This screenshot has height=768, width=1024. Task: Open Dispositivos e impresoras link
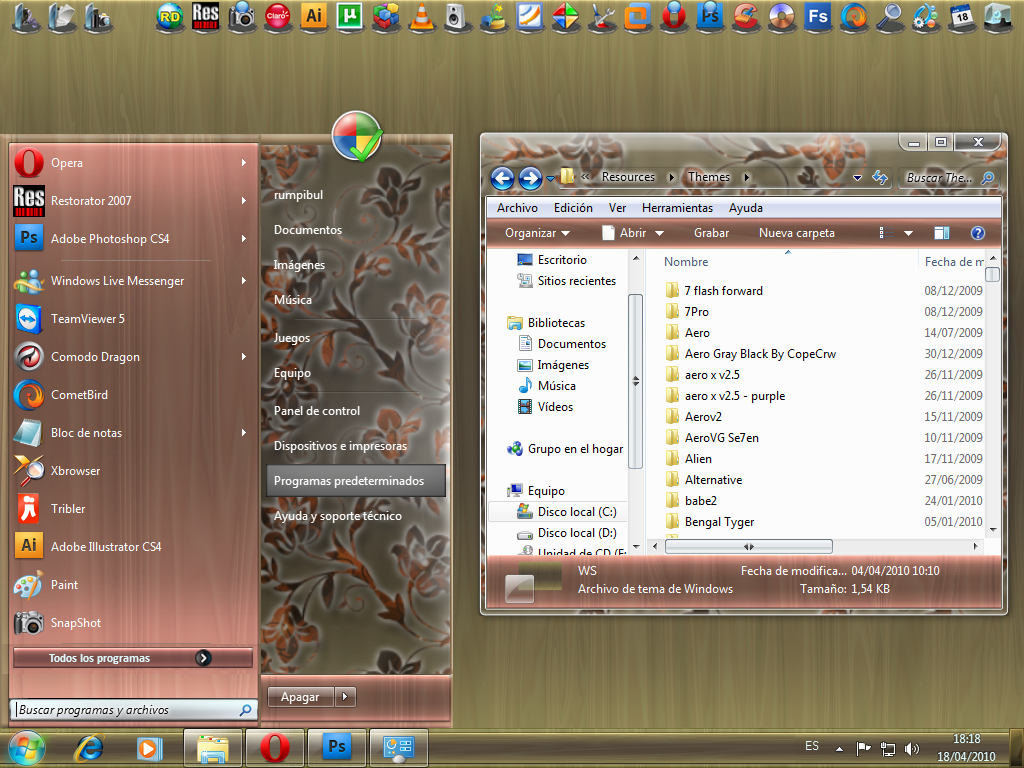click(x=340, y=446)
